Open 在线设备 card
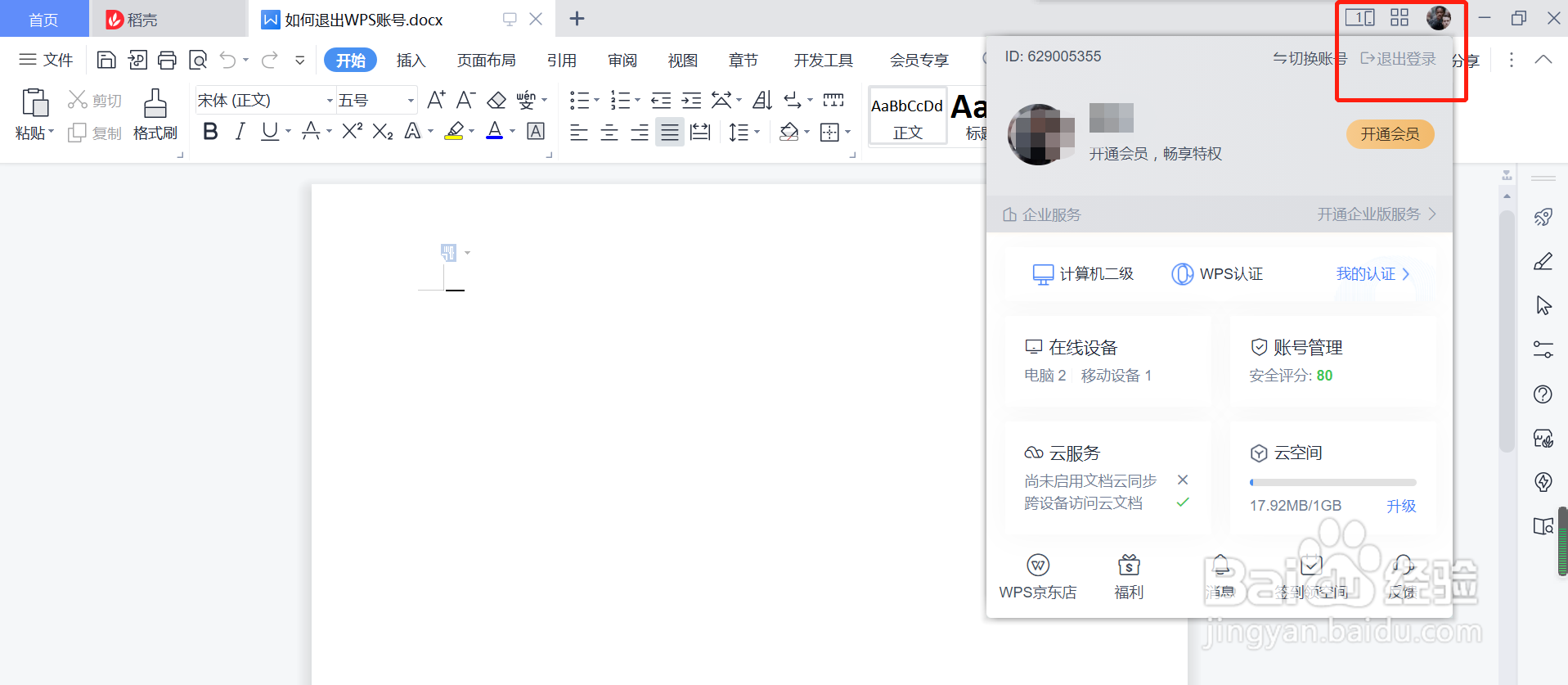This screenshot has height=685, width=1568. point(1107,360)
